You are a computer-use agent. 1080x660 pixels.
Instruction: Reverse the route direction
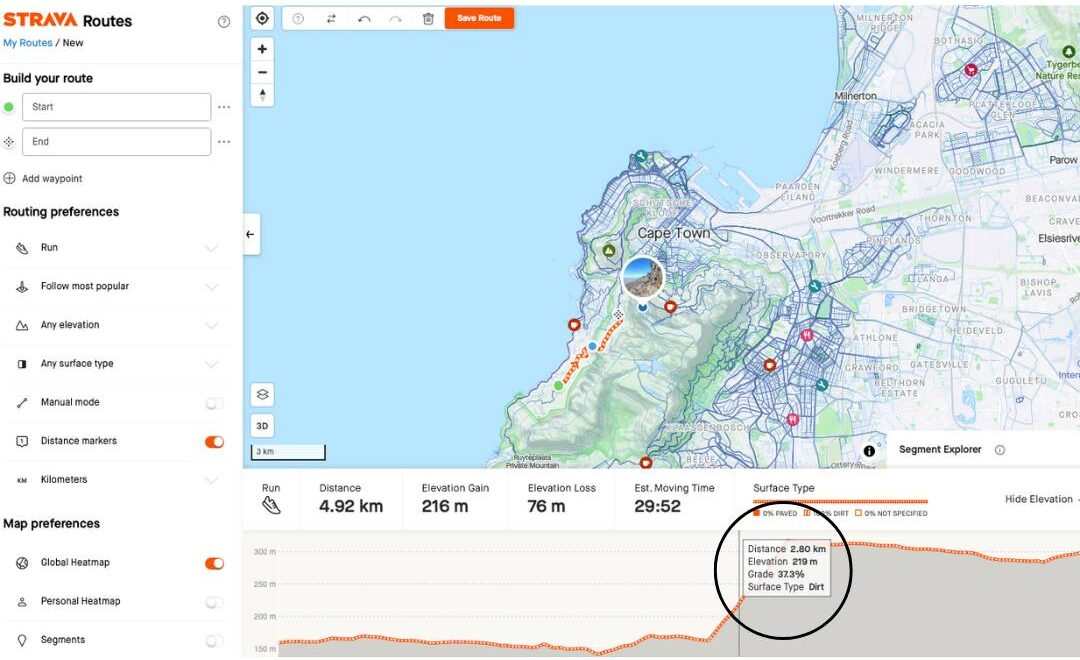coord(331,19)
